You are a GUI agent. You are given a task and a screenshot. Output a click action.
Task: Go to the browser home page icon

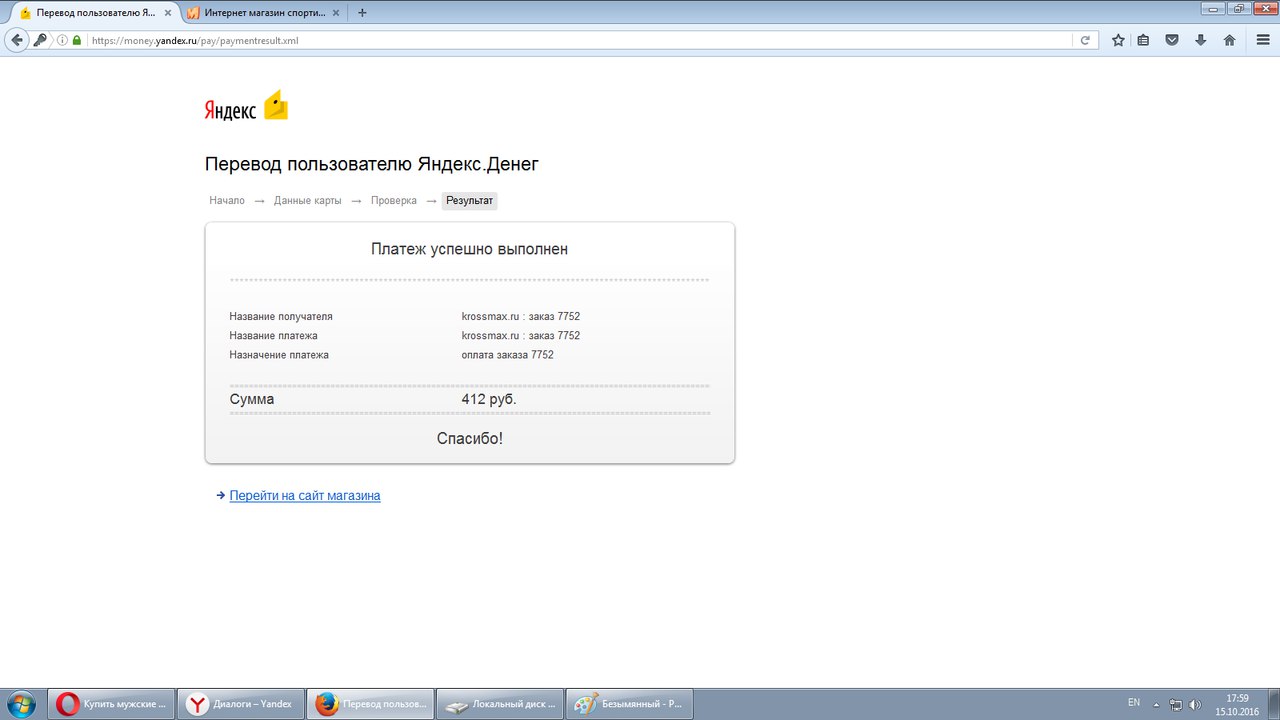(1229, 41)
